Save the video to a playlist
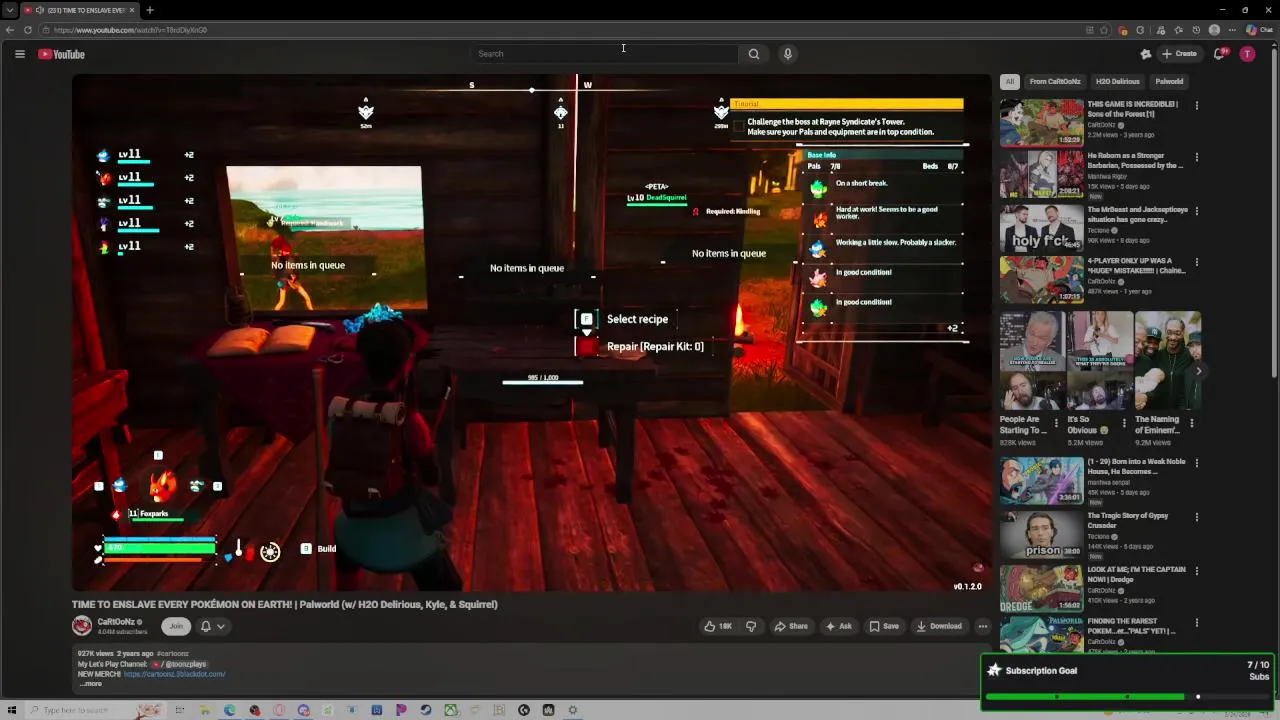The image size is (1280, 720). (884, 626)
